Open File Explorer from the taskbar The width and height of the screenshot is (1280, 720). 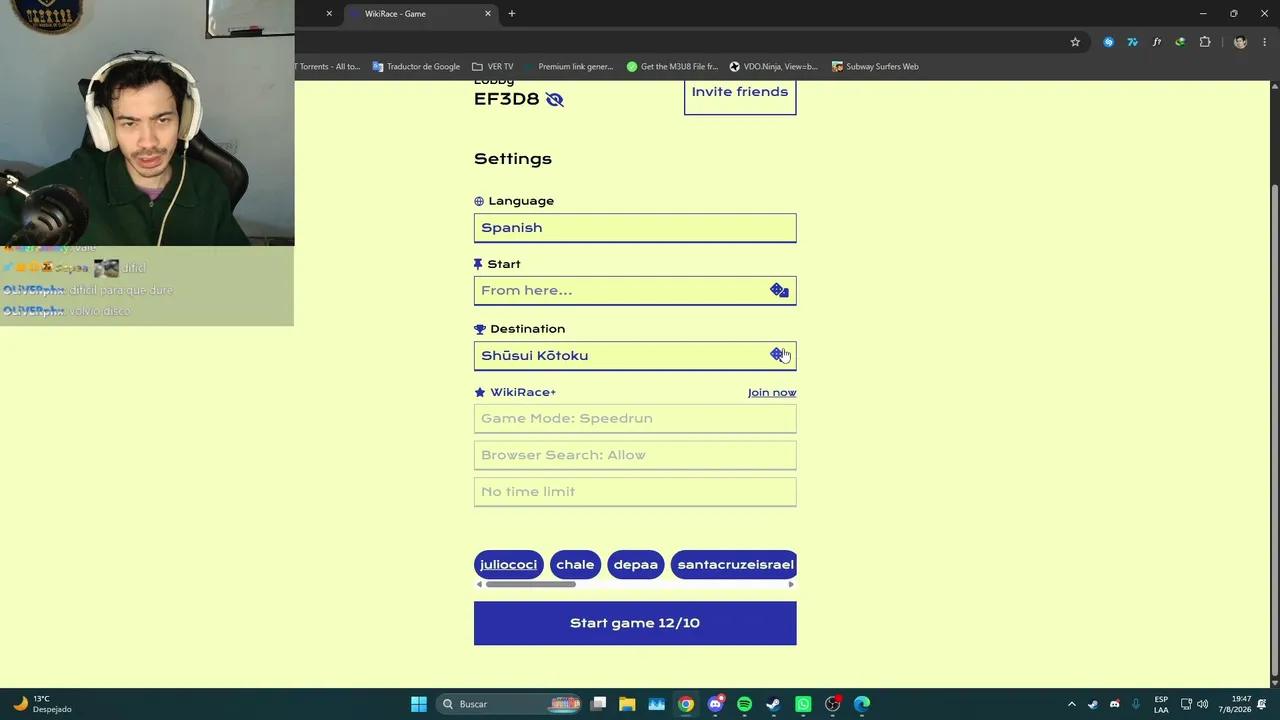click(627, 704)
